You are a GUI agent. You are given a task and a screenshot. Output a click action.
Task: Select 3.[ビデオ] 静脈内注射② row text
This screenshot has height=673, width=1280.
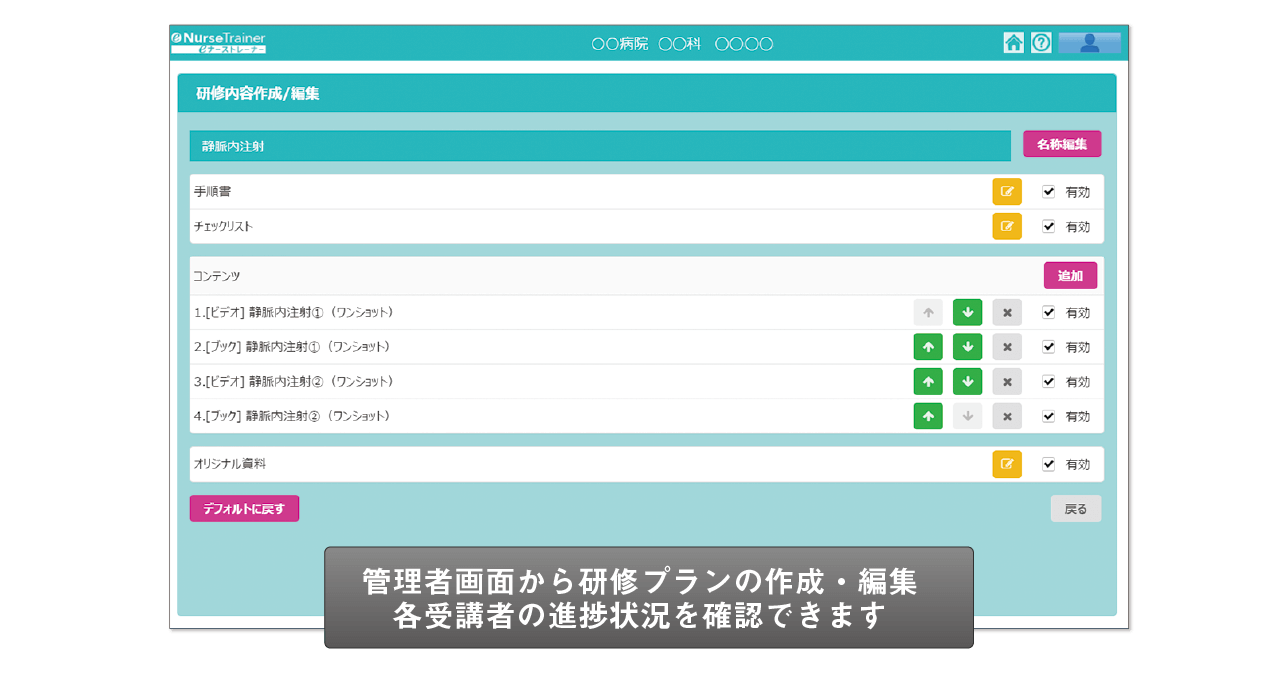pos(293,381)
